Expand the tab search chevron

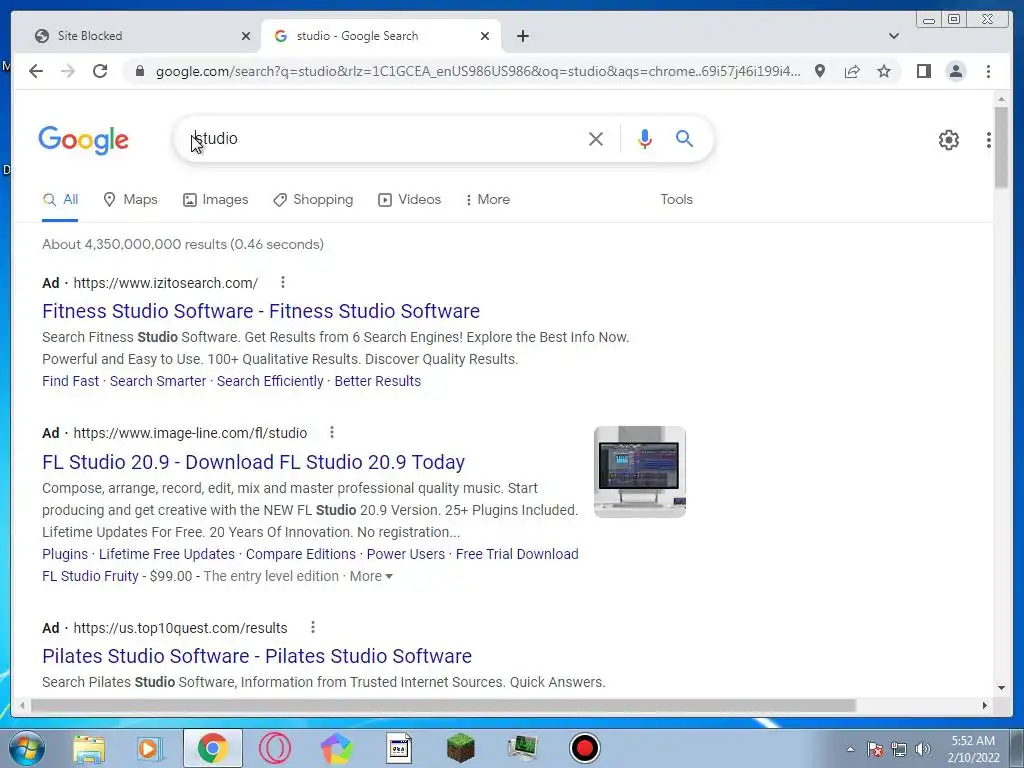coord(894,36)
